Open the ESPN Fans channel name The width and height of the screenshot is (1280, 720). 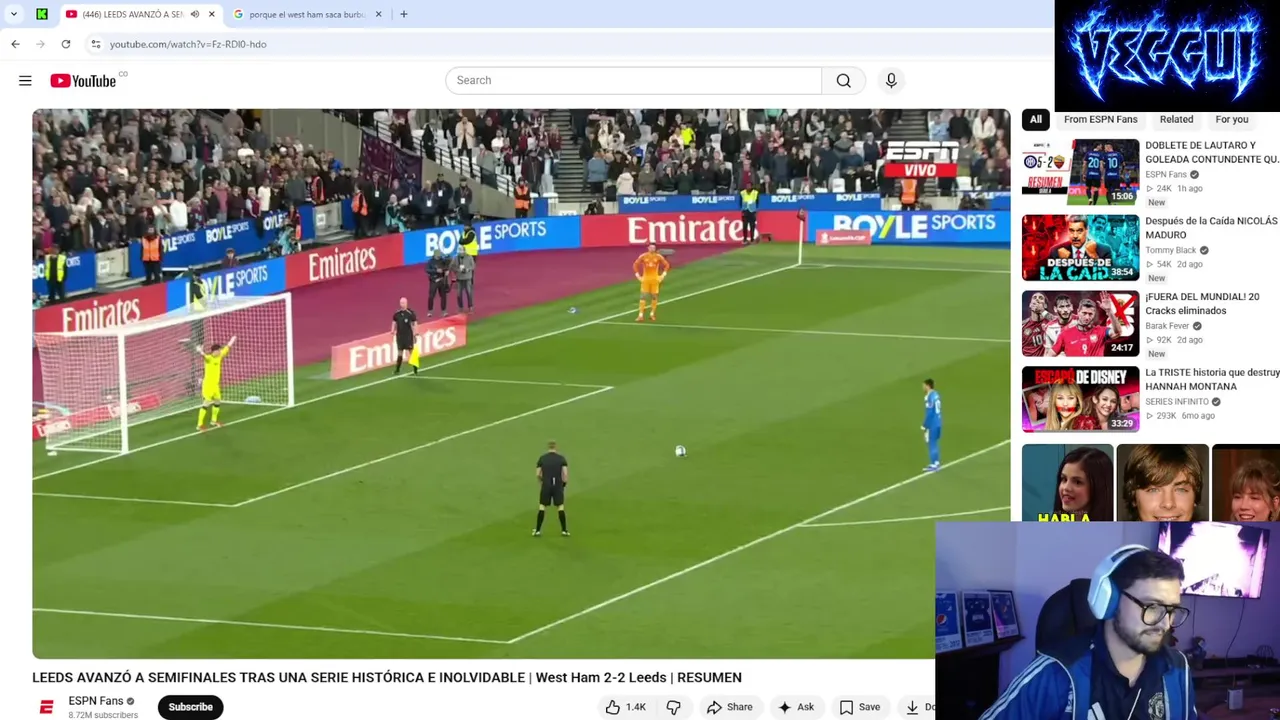(96, 701)
